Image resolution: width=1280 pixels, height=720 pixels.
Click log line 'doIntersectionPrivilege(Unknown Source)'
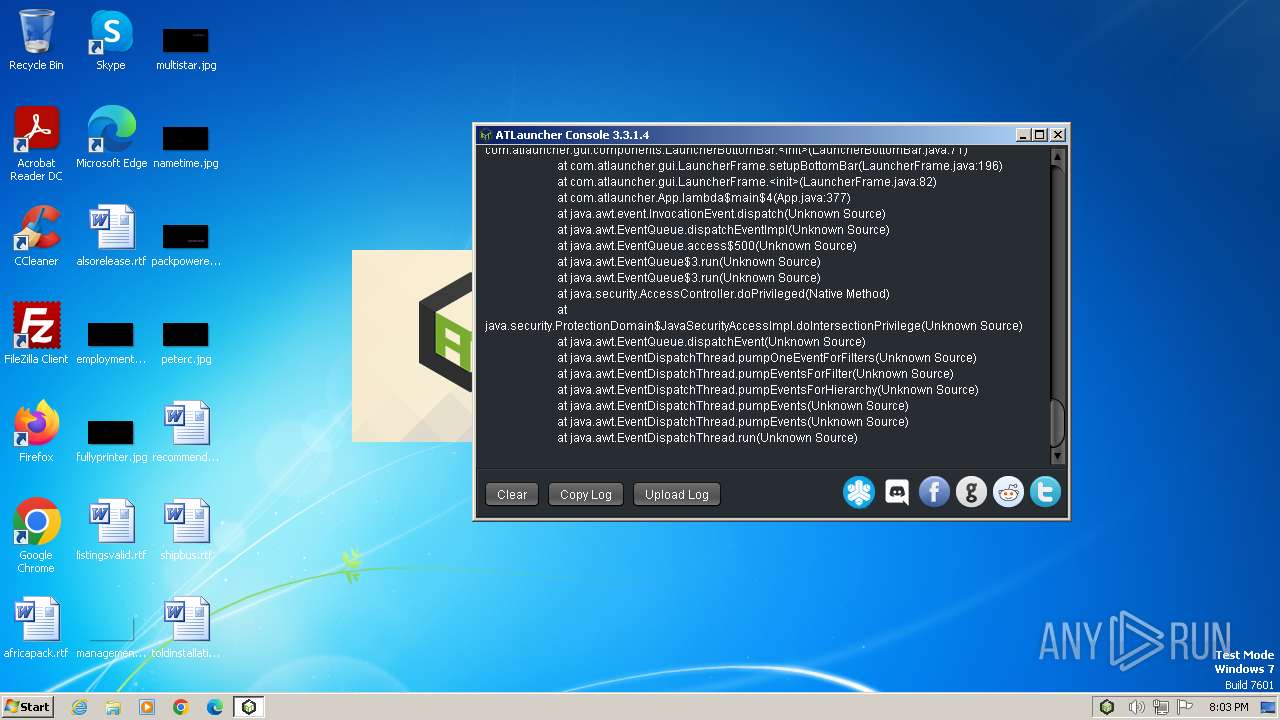[754, 326]
